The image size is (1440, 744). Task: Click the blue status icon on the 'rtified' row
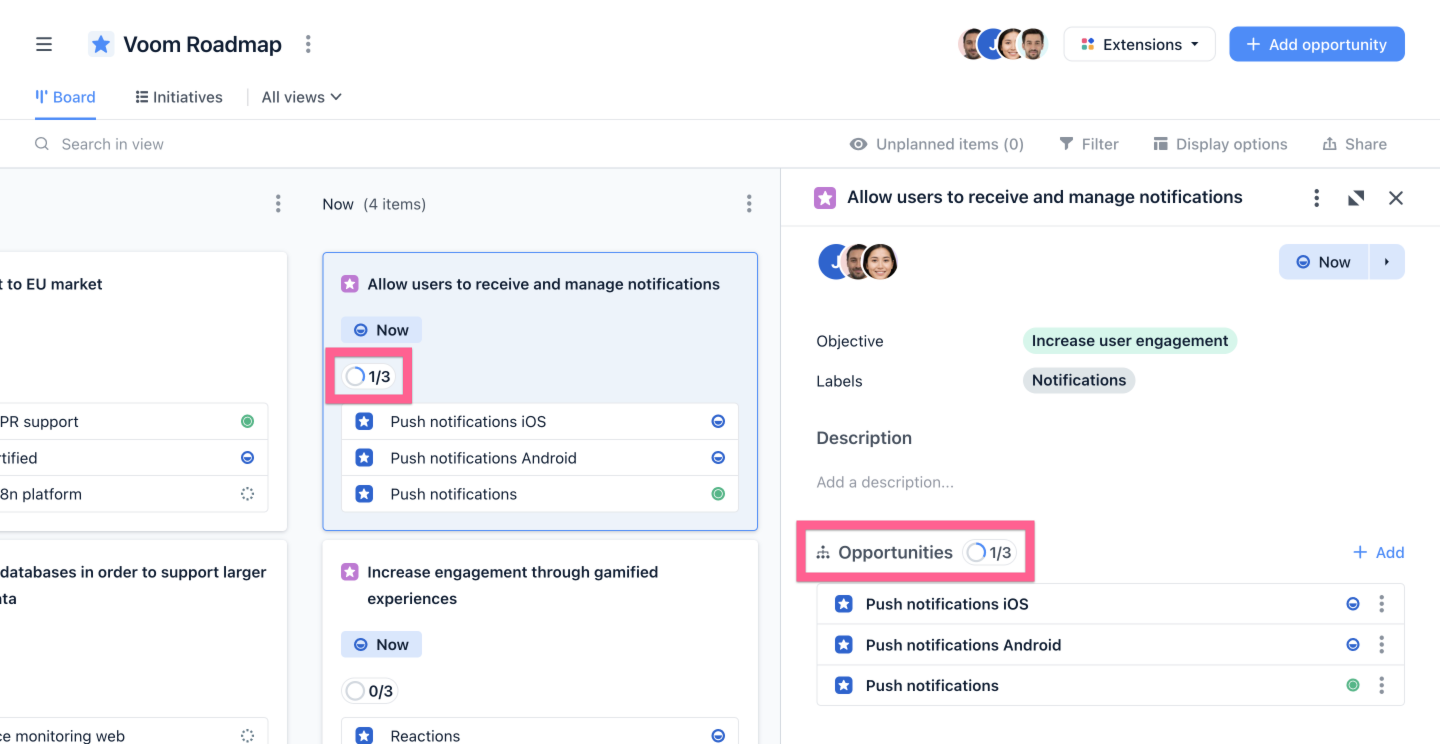click(247, 458)
